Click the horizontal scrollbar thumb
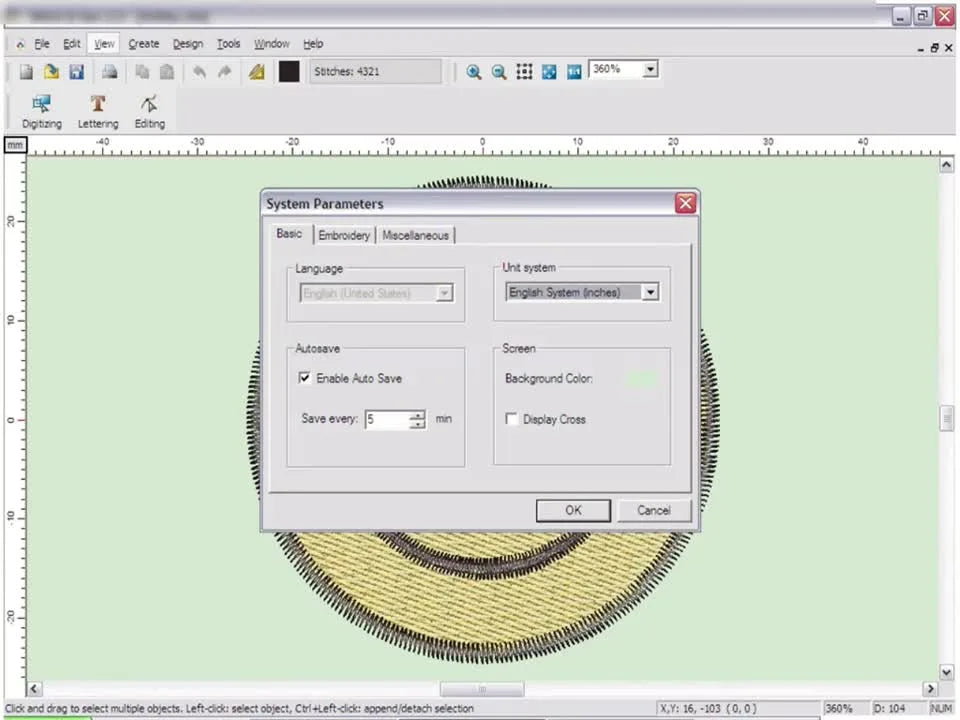Screen dimensions: 960x720 pos(482,689)
